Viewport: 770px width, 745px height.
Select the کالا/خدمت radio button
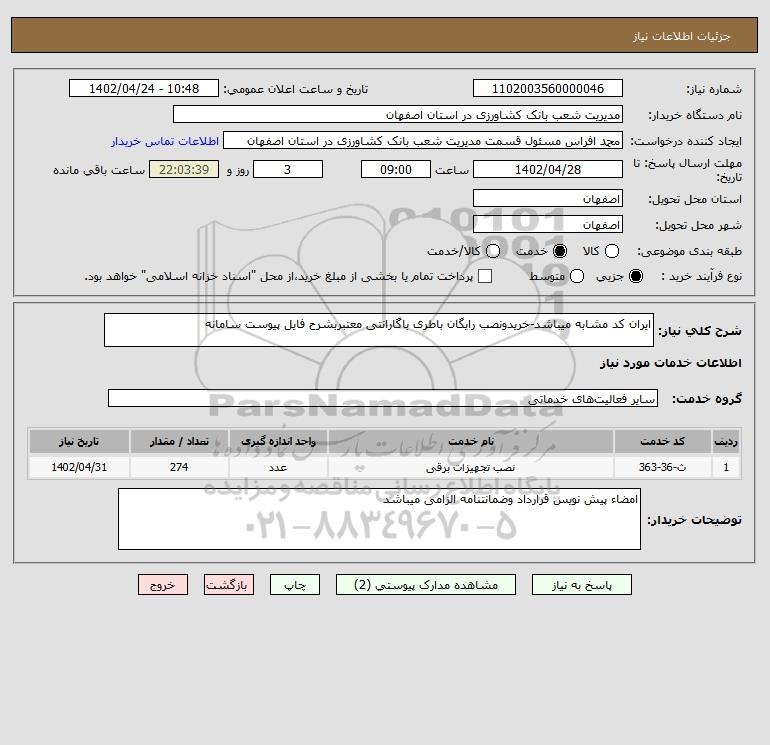click(493, 251)
